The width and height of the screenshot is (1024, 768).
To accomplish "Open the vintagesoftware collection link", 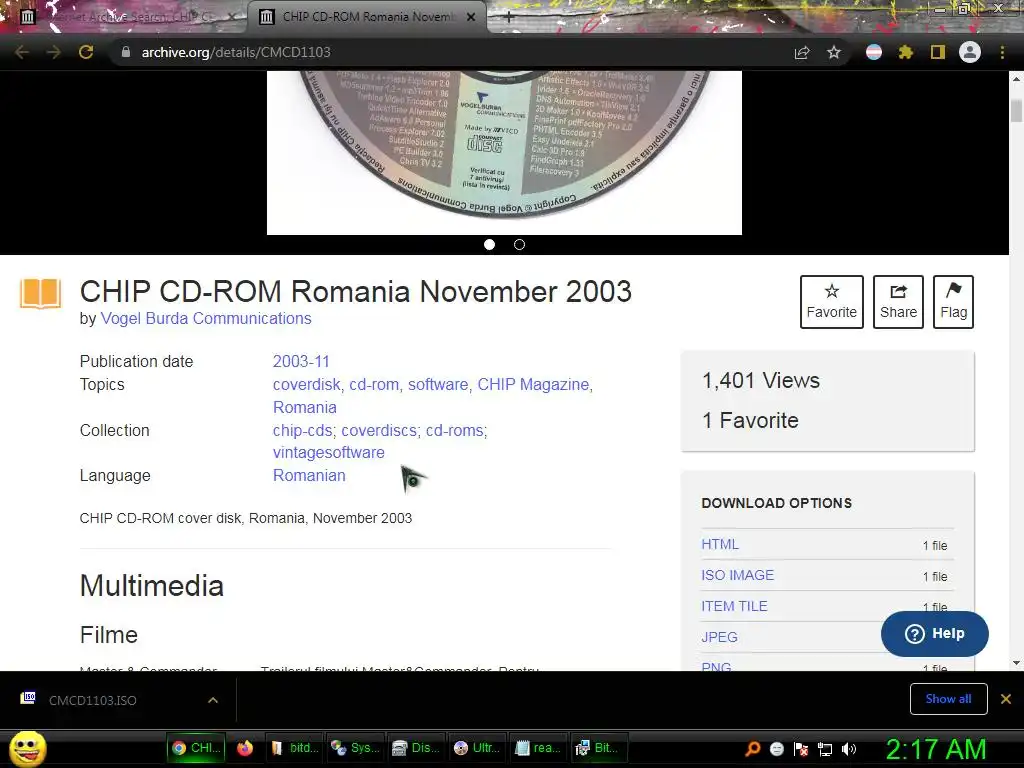I will pos(328,452).
